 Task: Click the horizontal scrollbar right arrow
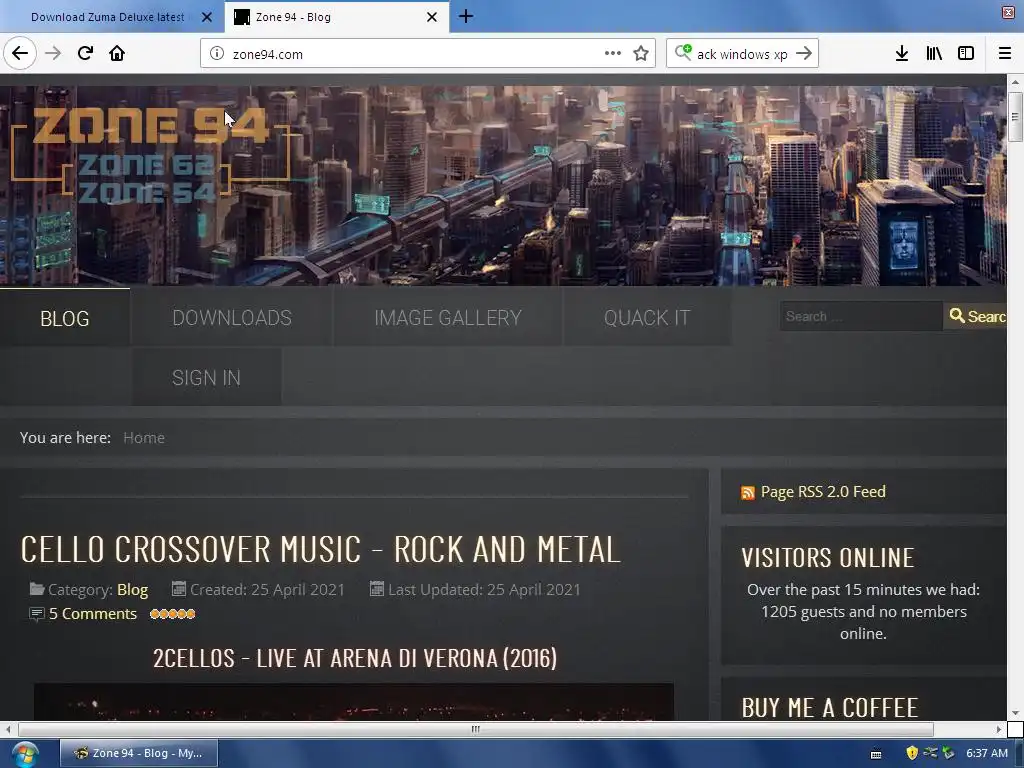(x=999, y=729)
